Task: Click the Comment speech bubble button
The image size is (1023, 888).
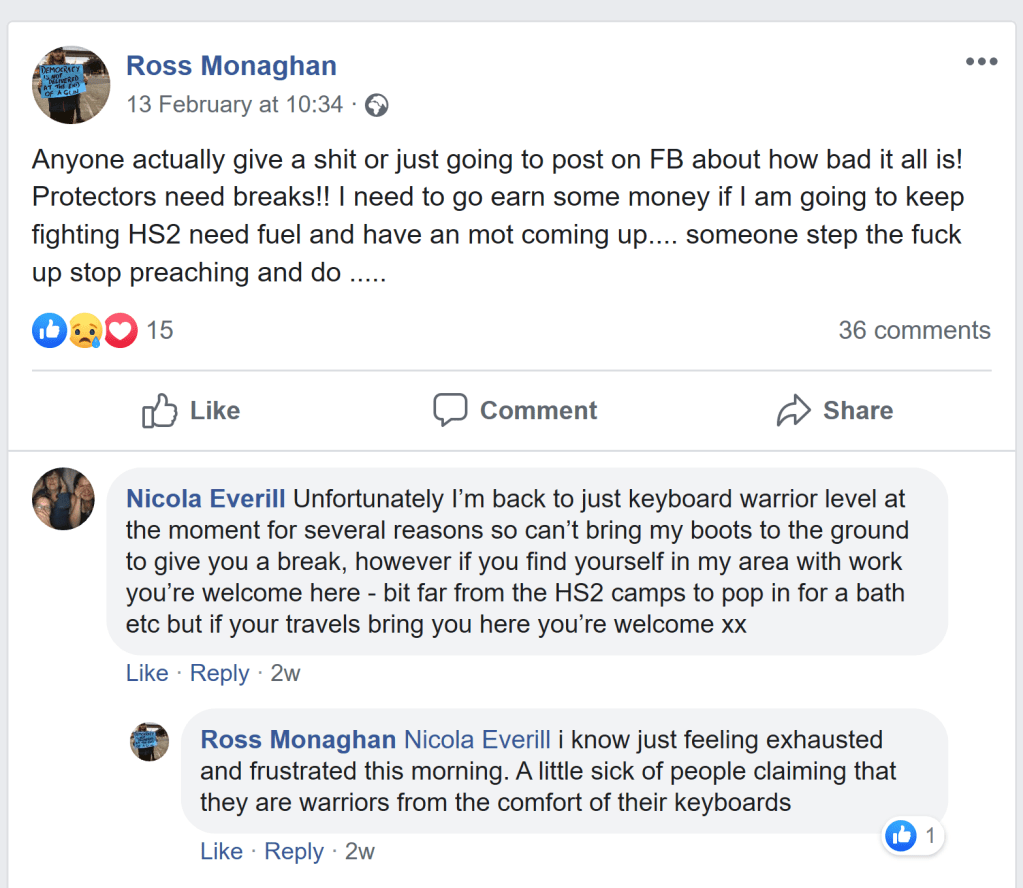Action: [515, 410]
